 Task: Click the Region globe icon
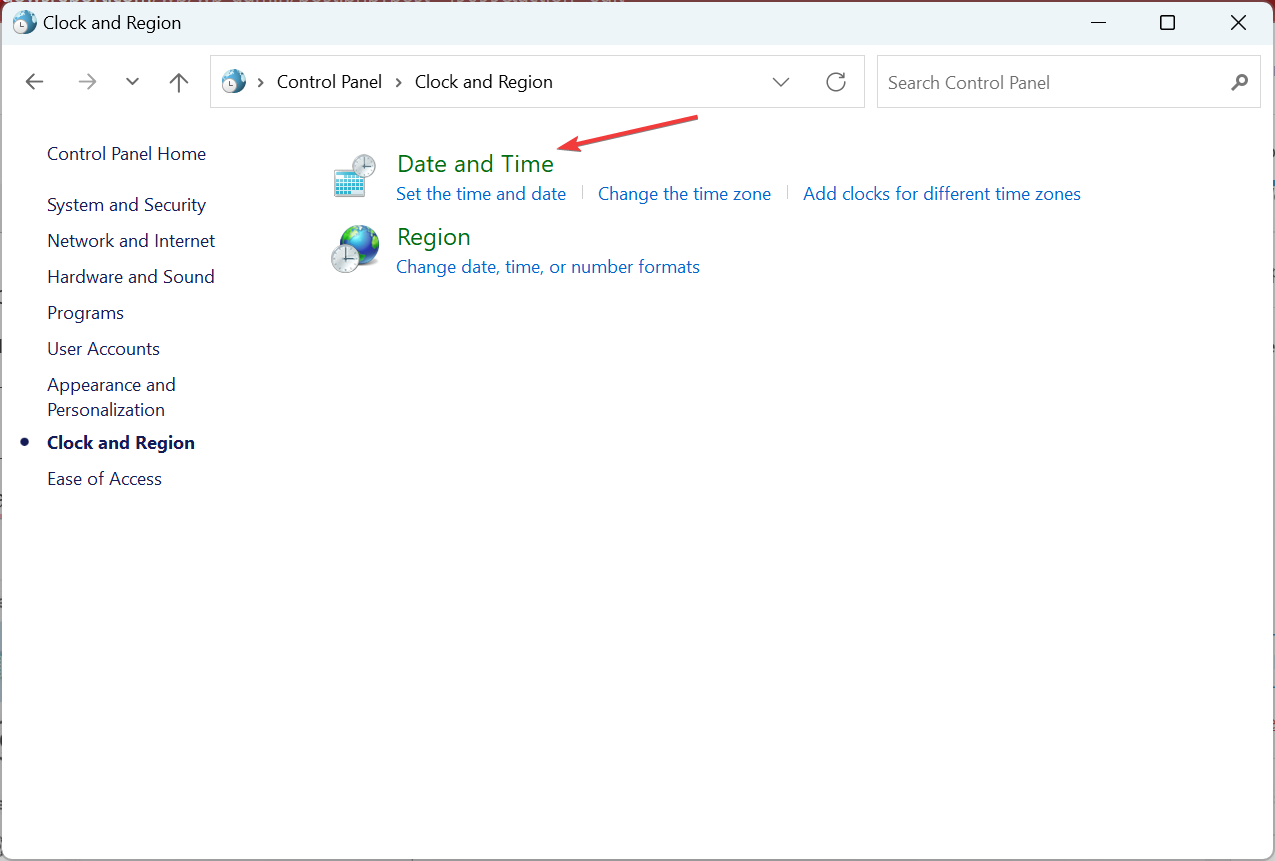[x=354, y=248]
